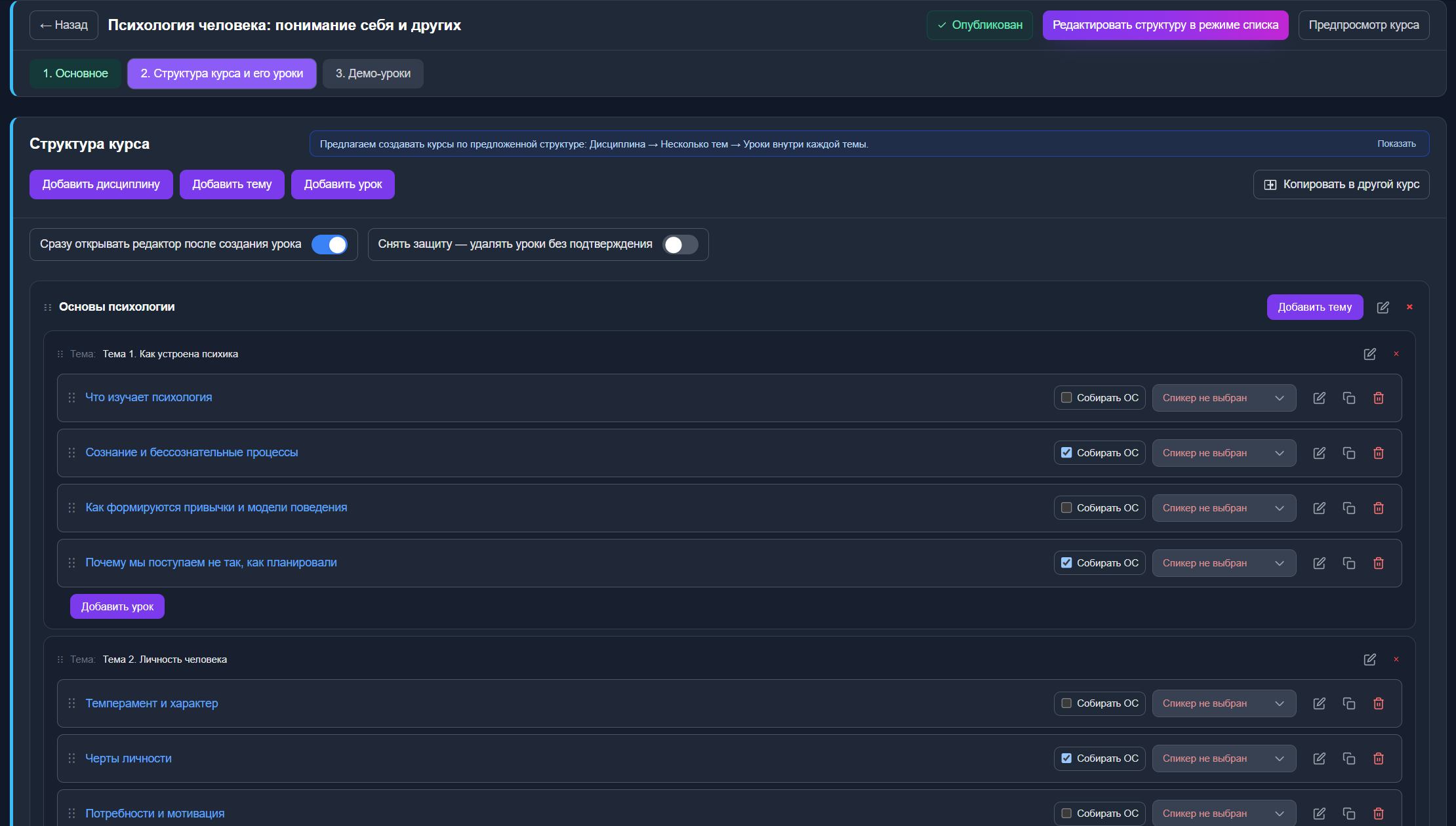The width and height of the screenshot is (1456, 826).
Task: Check 'Собирать ОС' for 'Что изучает психология'
Action: tap(1066, 397)
